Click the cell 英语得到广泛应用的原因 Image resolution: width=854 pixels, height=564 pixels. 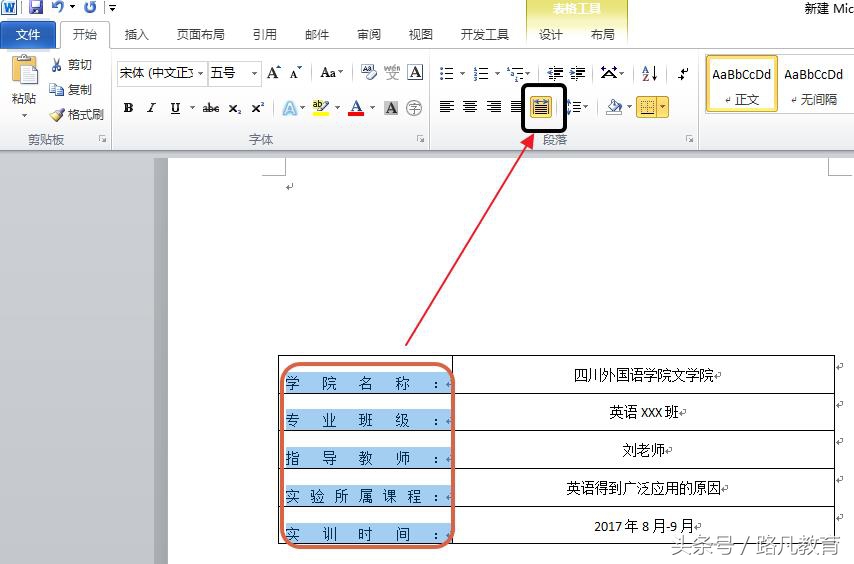pos(643,488)
